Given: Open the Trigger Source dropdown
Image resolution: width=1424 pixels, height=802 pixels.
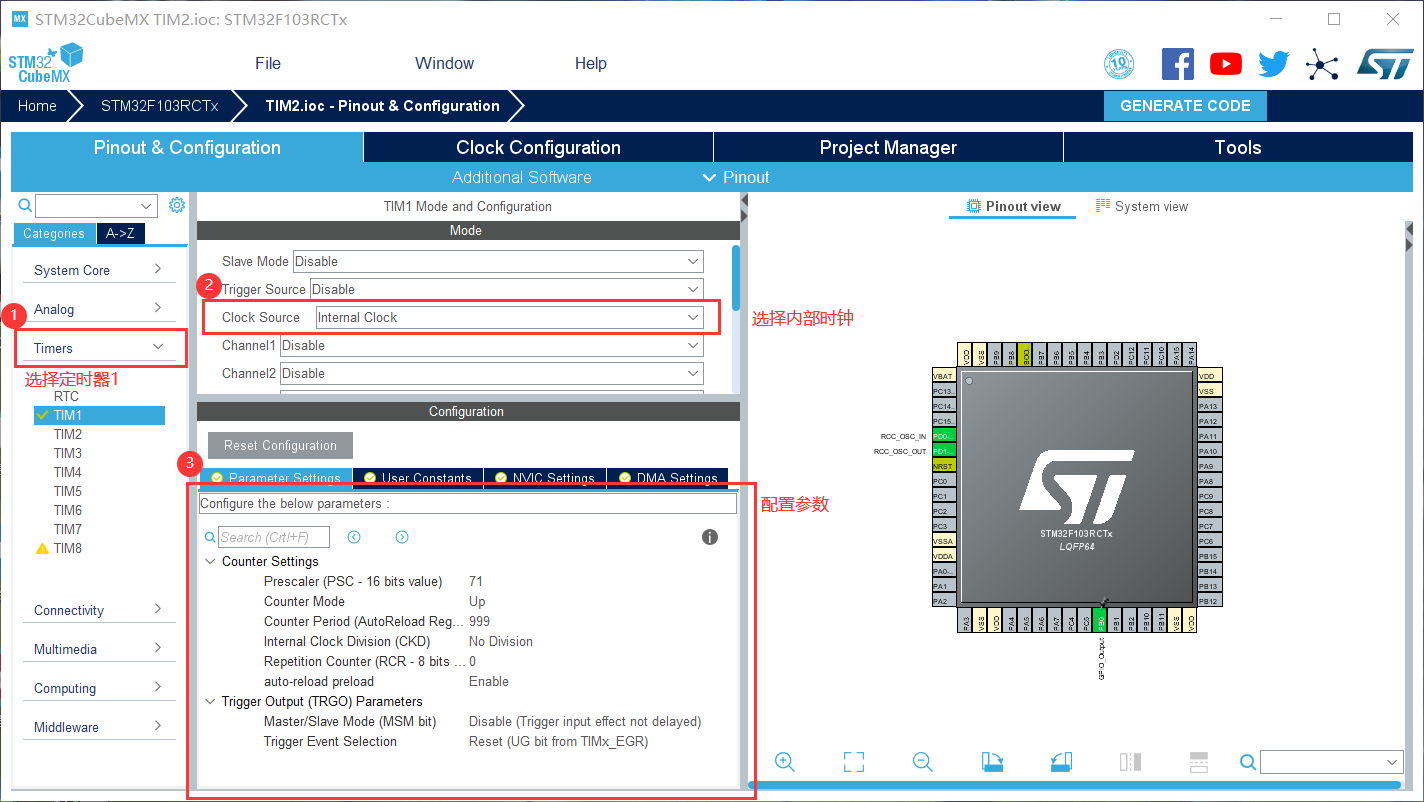Looking at the screenshot, I should [507, 289].
